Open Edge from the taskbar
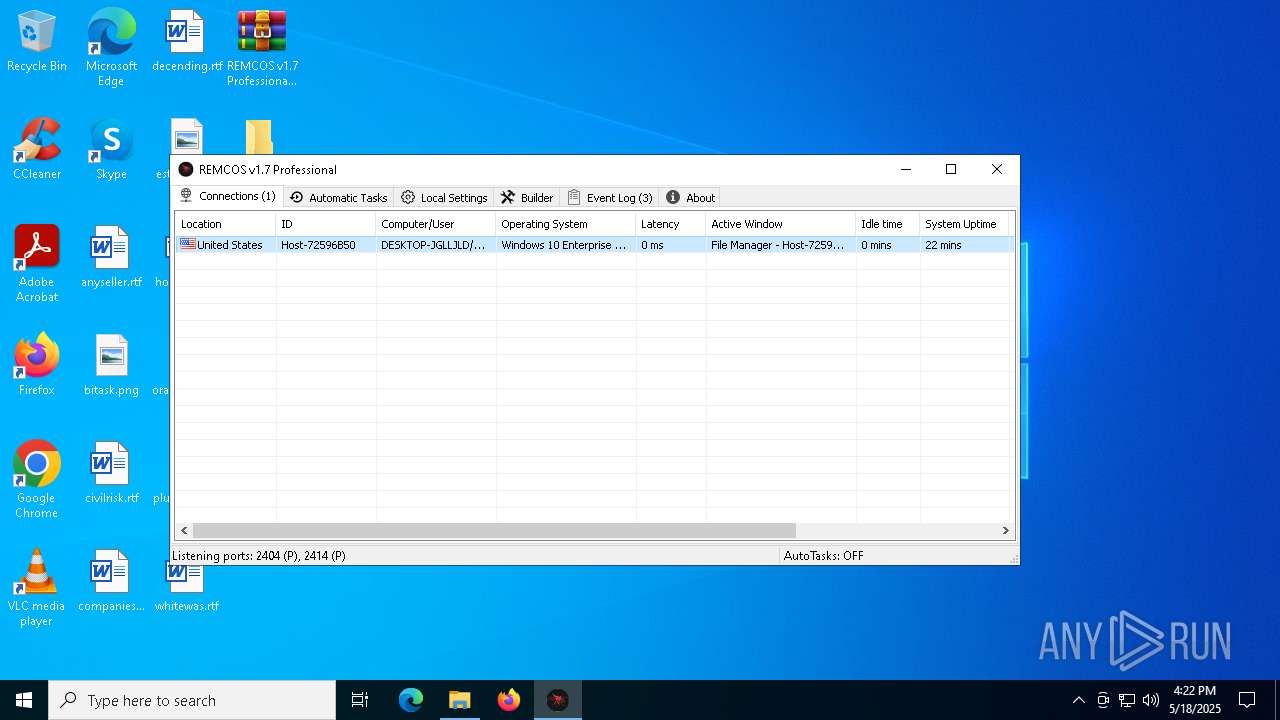Image resolution: width=1280 pixels, height=720 pixels. pyautogui.click(x=411, y=700)
